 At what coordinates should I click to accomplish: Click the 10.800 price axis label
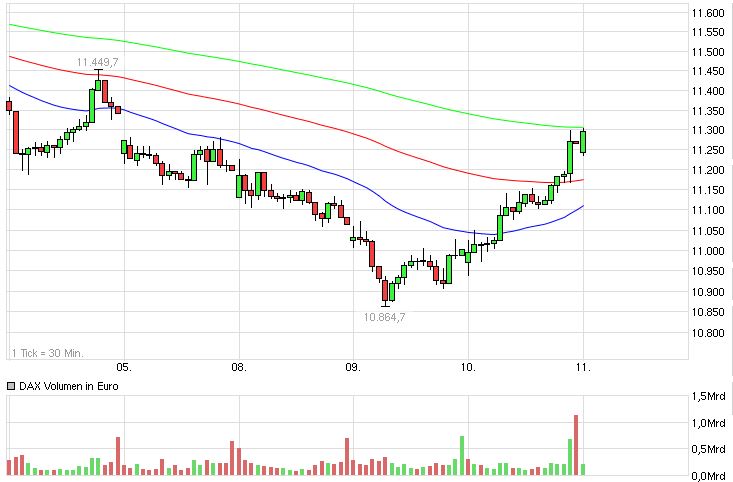pyautogui.click(x=707, y=332)
